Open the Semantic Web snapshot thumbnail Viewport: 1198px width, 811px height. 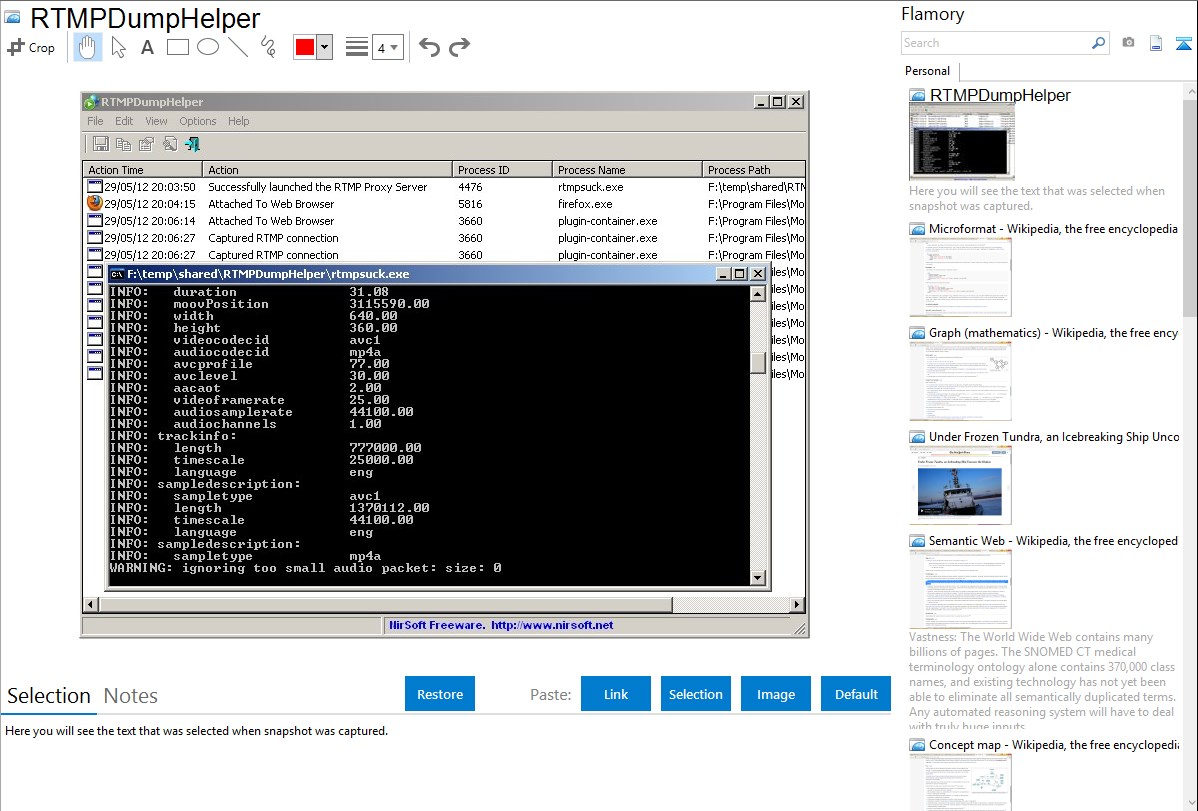point(960,589)
